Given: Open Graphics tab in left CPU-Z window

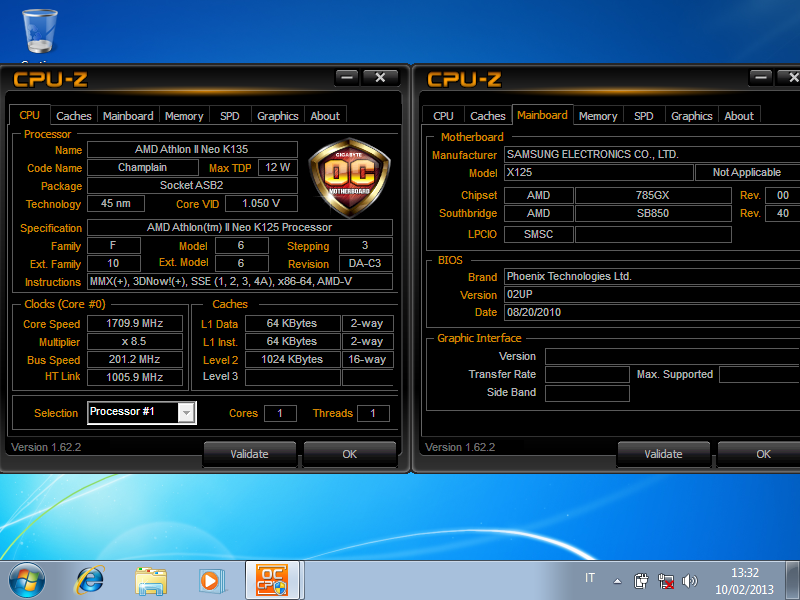Looking at the screenshot, I should (278, 116).
